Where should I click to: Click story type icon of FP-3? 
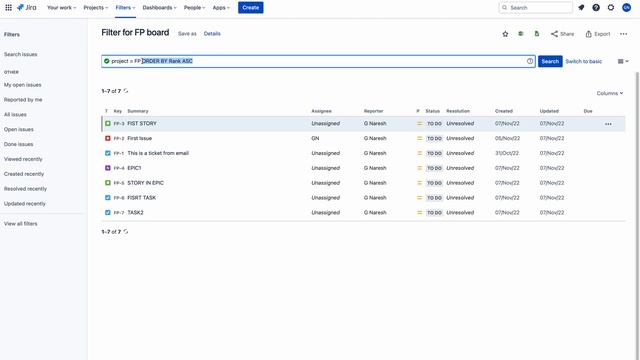coord(108,123)
